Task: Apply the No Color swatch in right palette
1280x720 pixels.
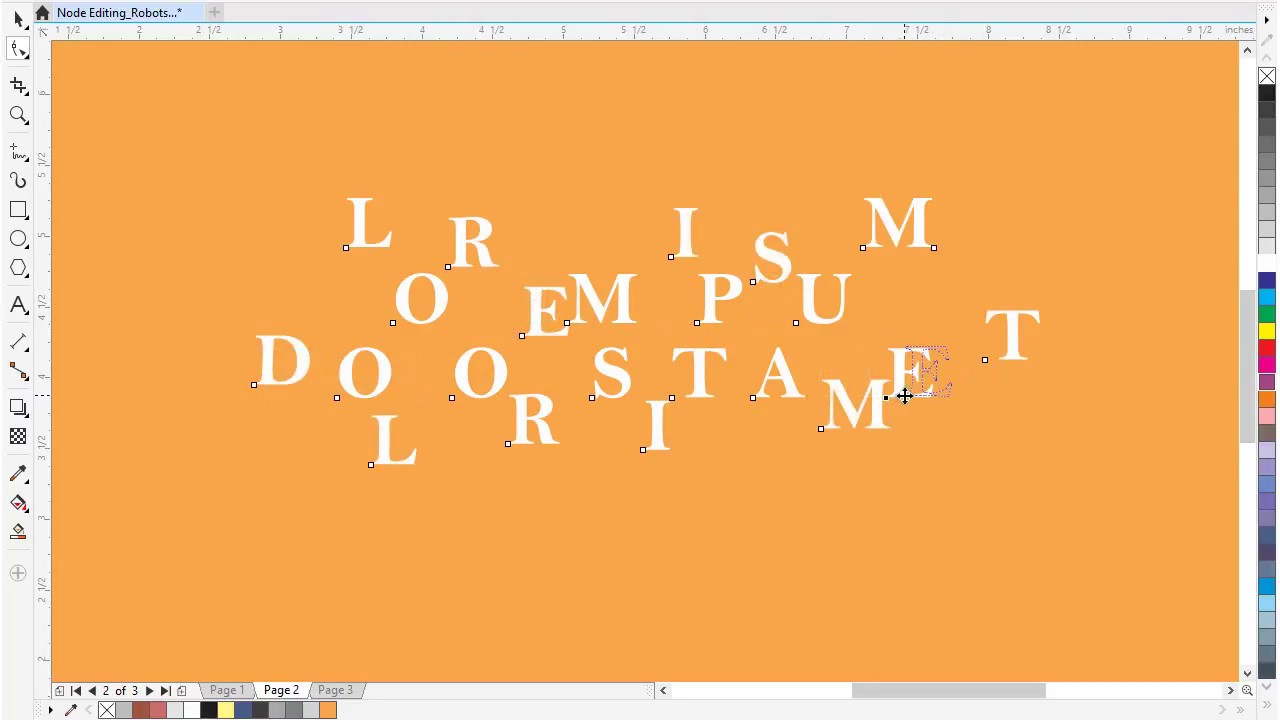Action: coord(1267,77)
